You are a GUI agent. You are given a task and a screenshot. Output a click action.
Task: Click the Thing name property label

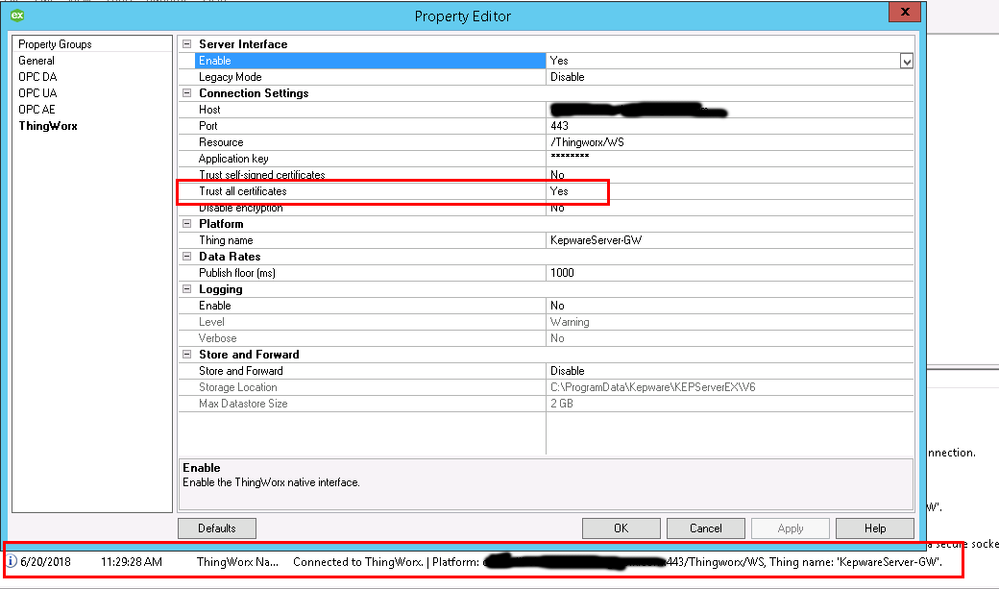pyautogui.click(x=226, y=240)
